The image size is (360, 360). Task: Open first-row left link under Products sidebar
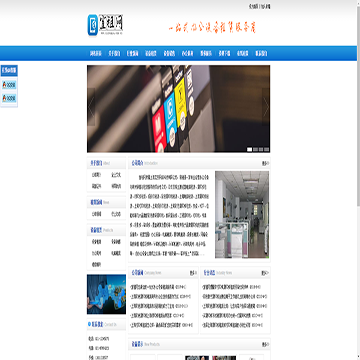point(96,242)
